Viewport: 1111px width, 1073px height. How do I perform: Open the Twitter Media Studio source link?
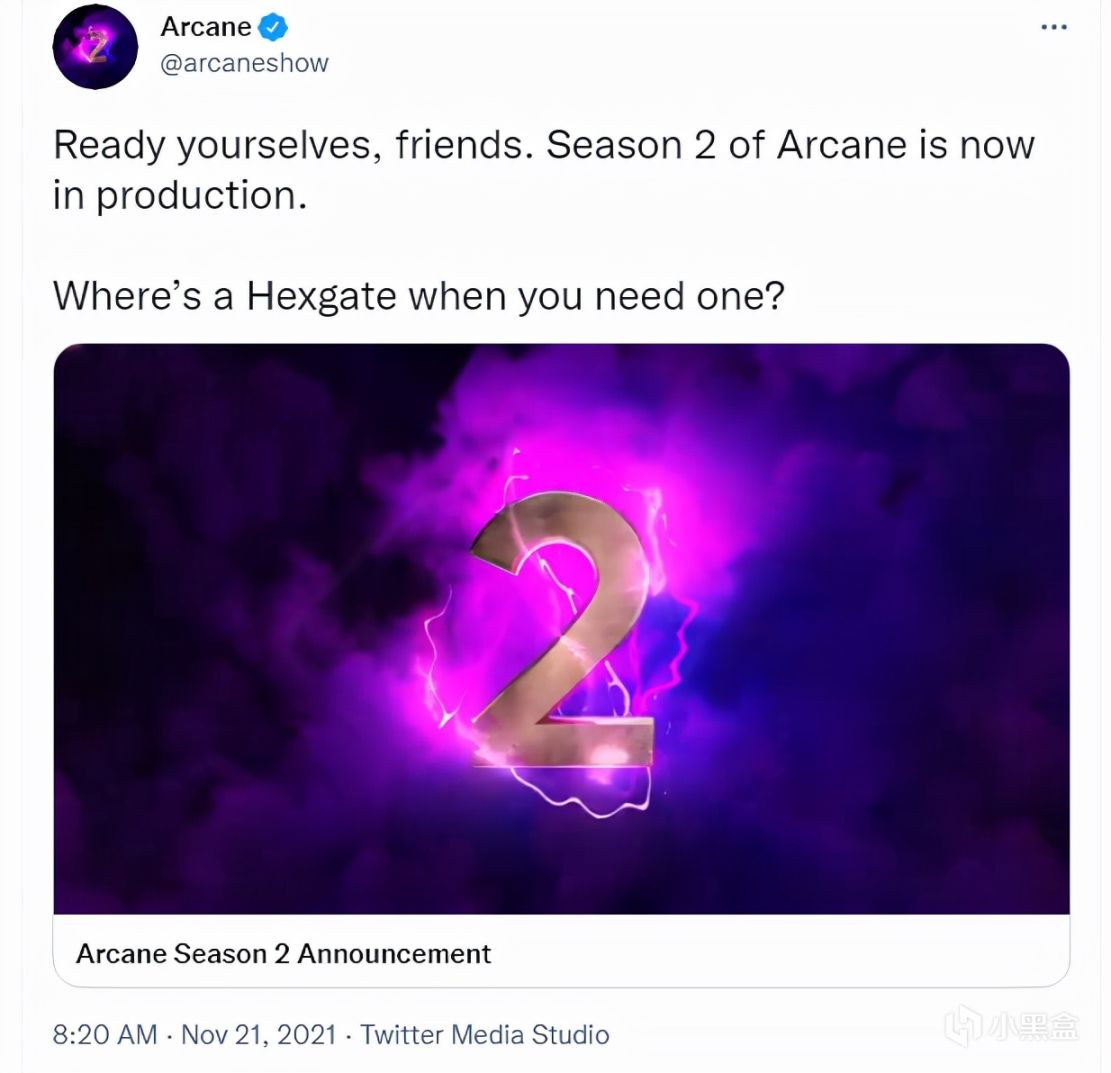point(485,1034)
